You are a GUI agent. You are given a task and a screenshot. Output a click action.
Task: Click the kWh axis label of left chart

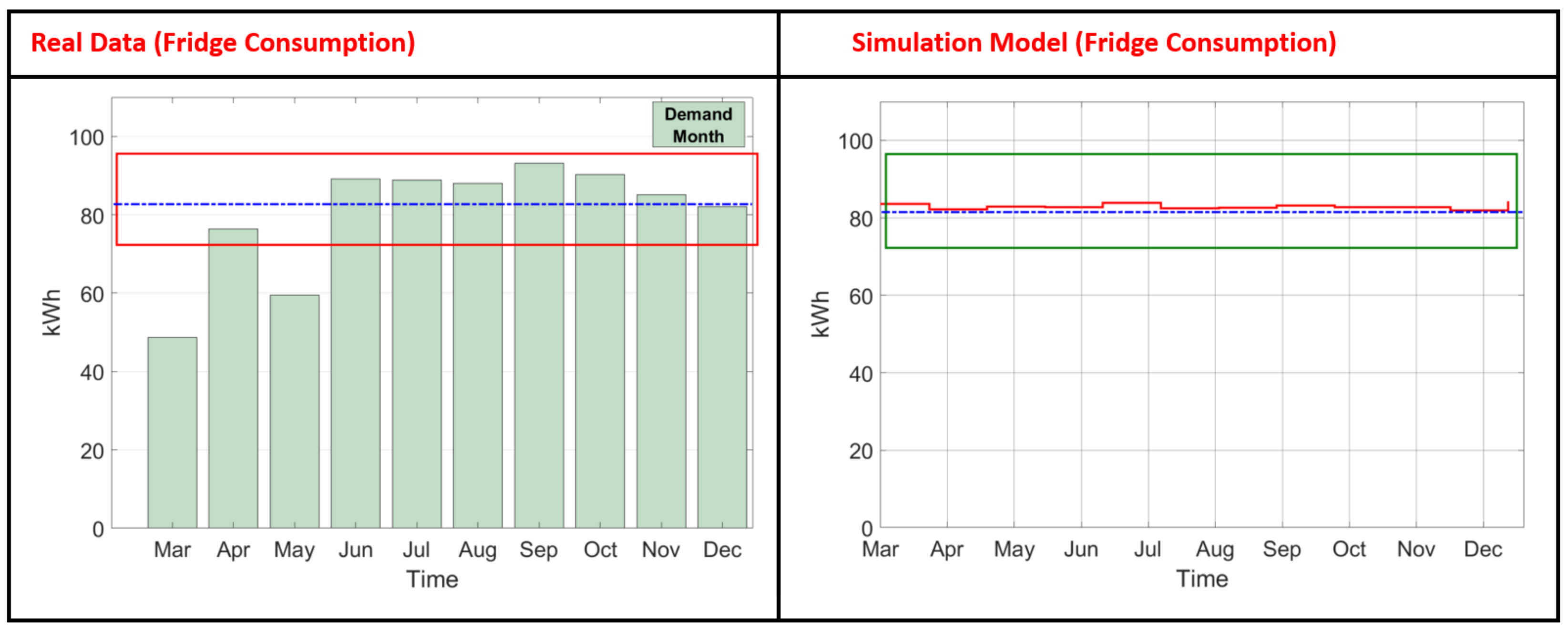(52, 312)
